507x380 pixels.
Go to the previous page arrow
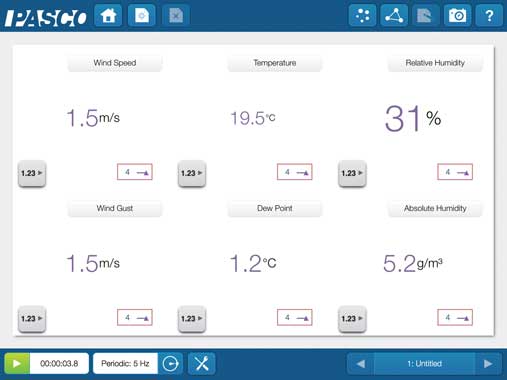click(x=361, y=364)
